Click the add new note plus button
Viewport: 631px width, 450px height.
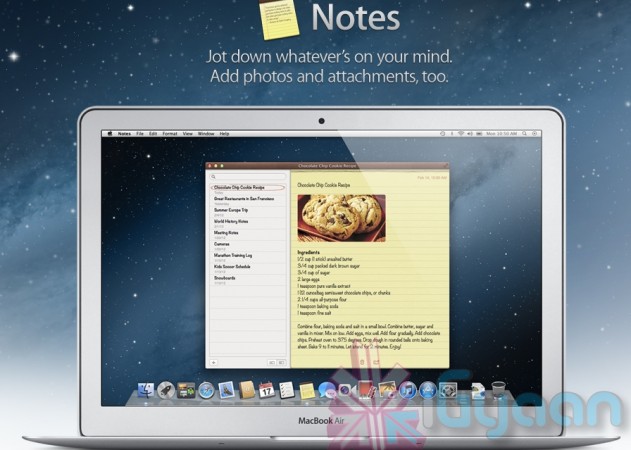pos(213,361)
